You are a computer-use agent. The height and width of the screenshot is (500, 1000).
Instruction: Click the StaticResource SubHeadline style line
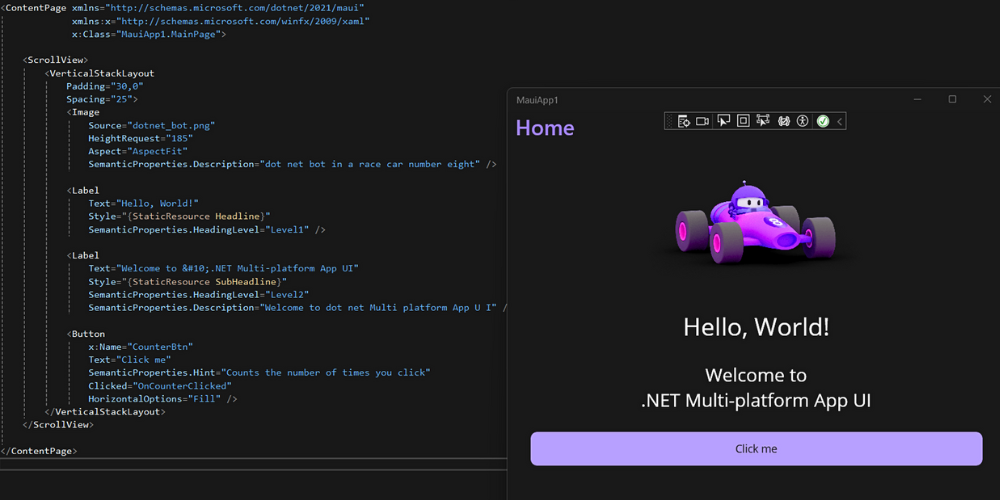coord(188,281)
